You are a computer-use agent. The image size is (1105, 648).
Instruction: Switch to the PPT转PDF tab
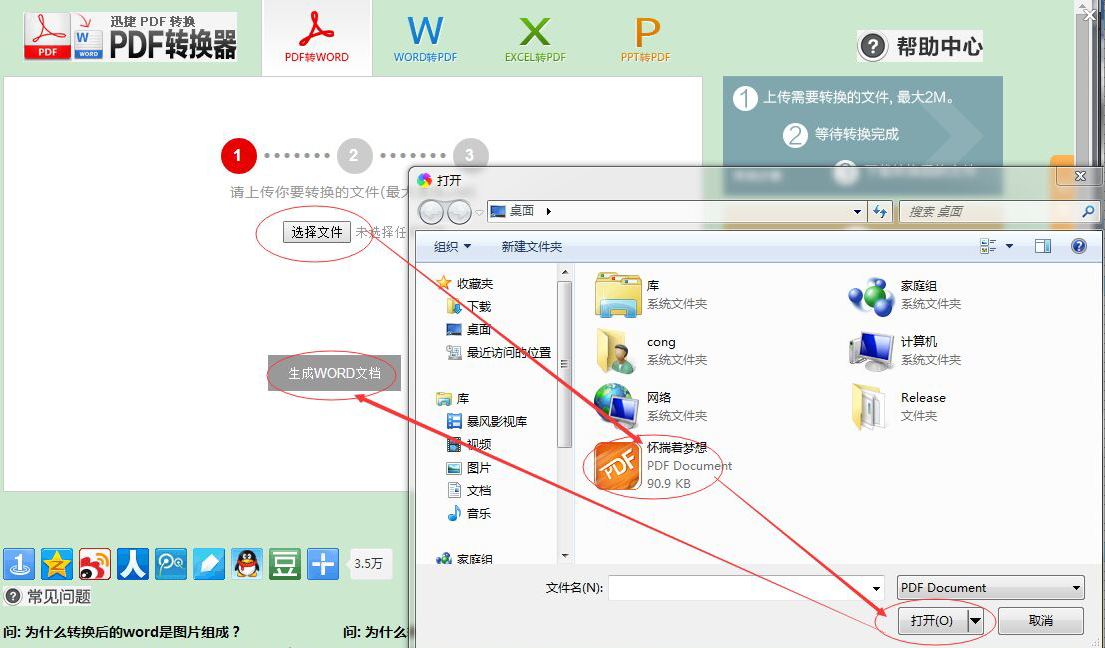click(x=646, y=38)
